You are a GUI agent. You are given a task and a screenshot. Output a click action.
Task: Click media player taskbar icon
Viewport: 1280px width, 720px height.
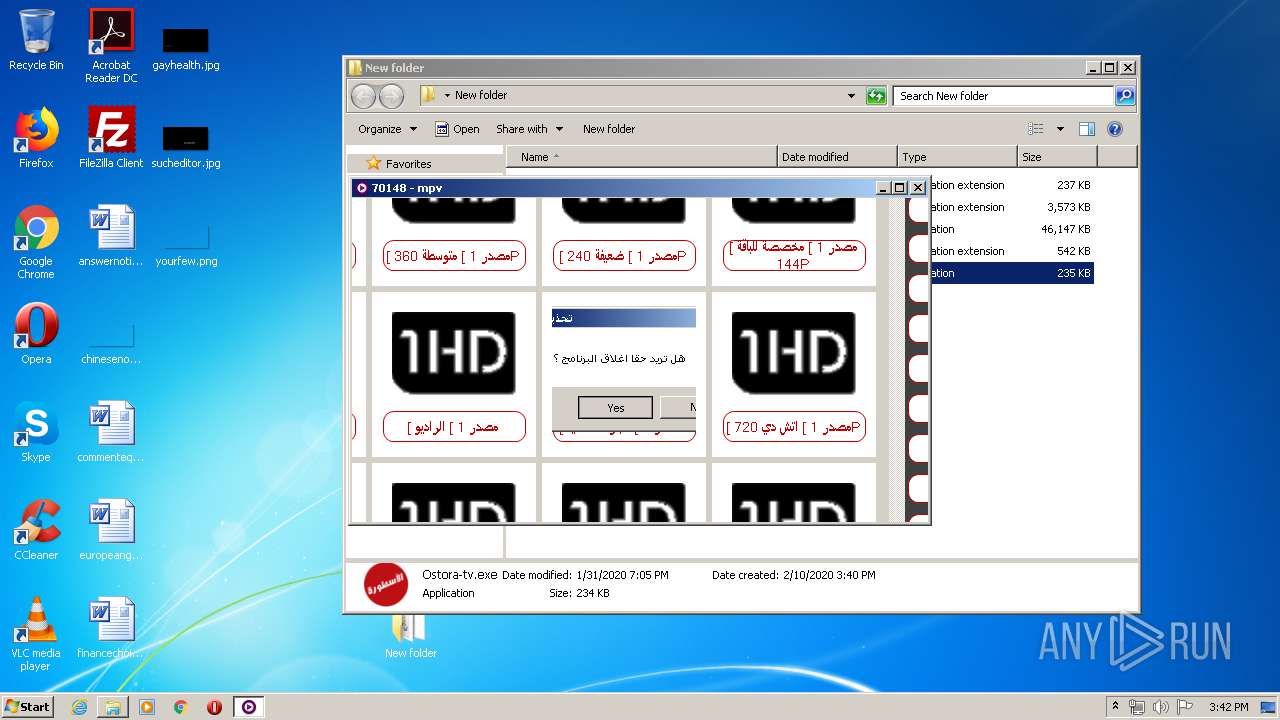click(x=147, y=707)
